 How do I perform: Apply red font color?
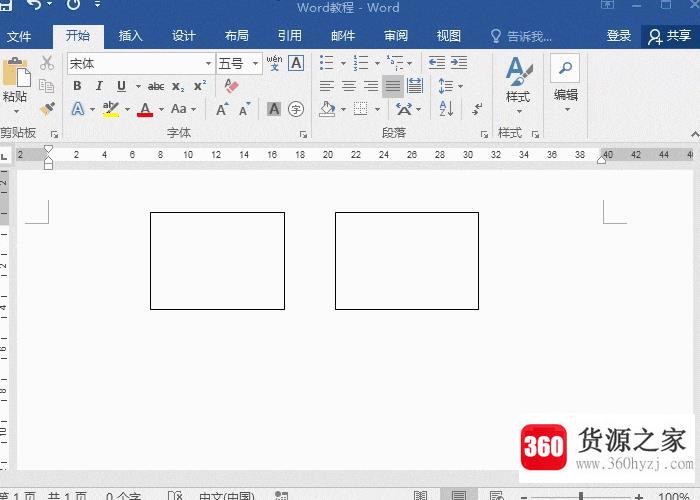(145, 109)
